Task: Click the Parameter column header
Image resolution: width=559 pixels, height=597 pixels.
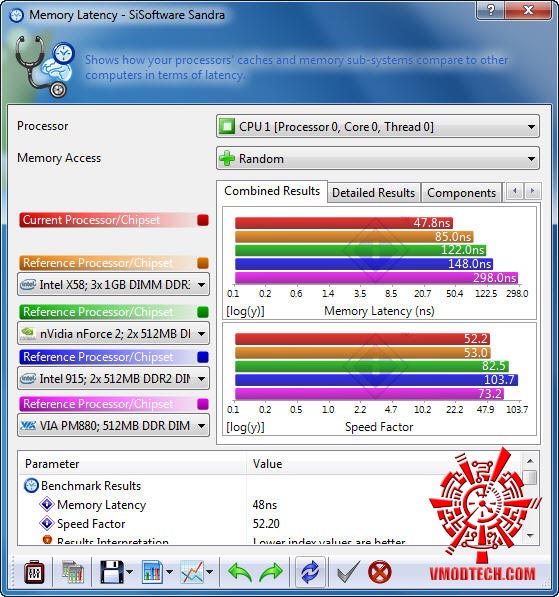Action: (132, 464)
